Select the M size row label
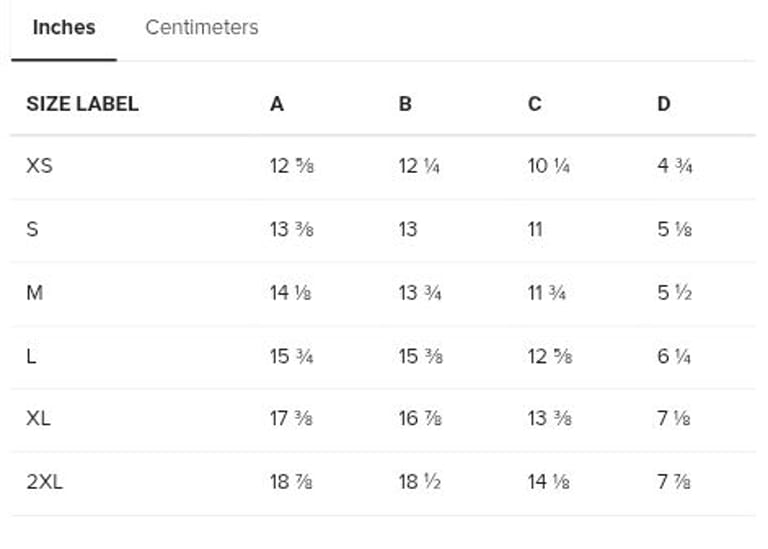Image resolution: width=768 pixels, height=549 pixels. click(34, 292)
